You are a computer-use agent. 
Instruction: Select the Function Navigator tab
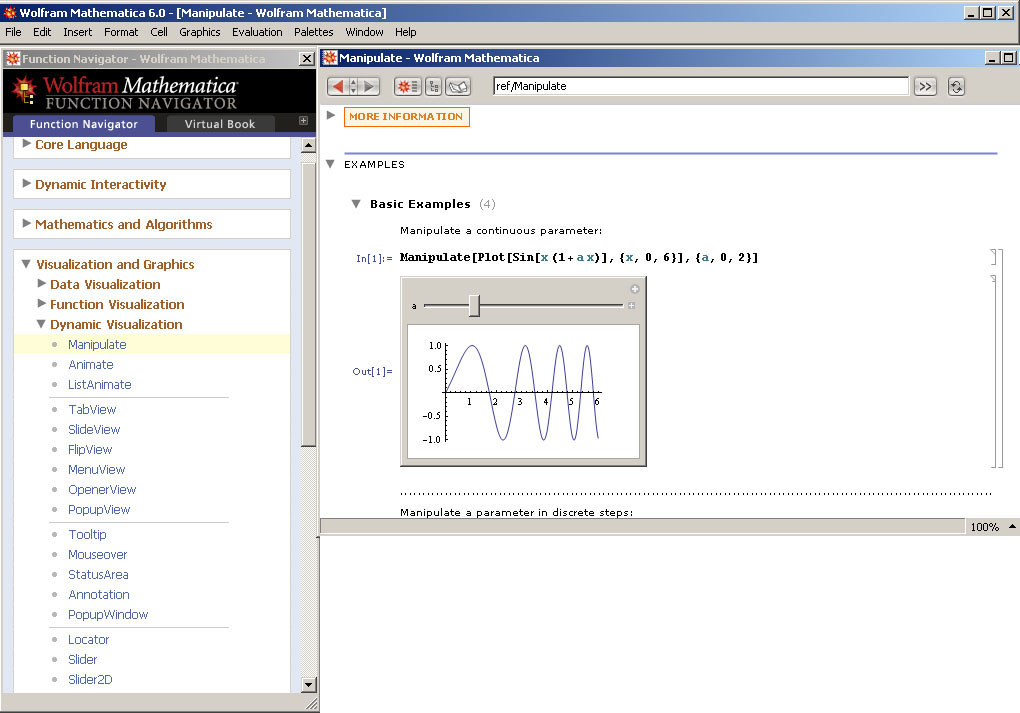click(84, 124)
